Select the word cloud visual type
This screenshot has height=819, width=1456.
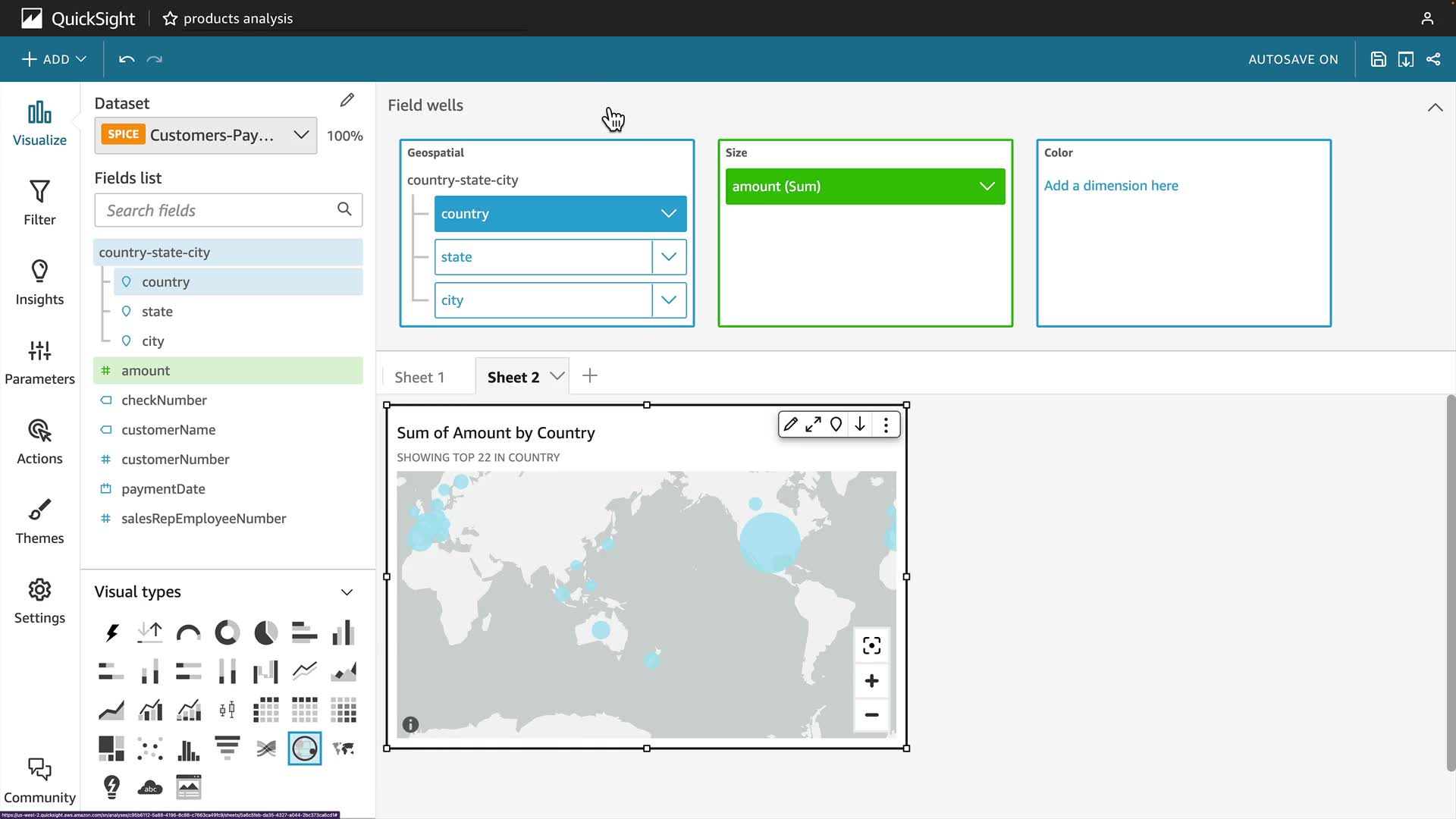click(150, 787)
